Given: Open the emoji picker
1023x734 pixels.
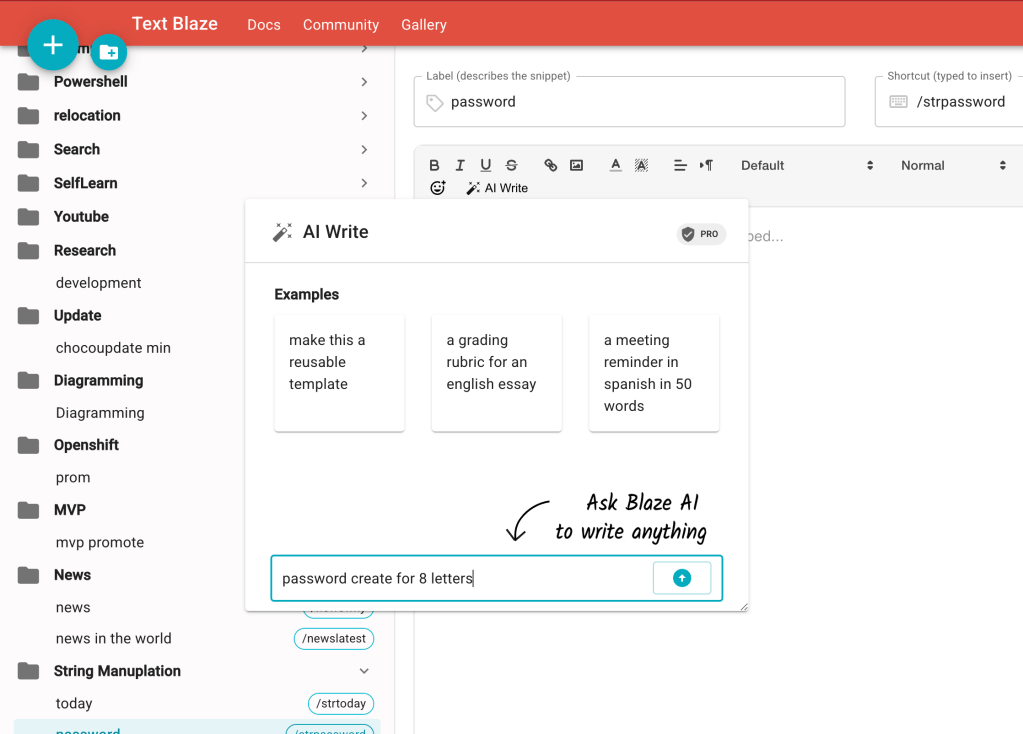Looking at the screenshot, I should coord(438,188).
